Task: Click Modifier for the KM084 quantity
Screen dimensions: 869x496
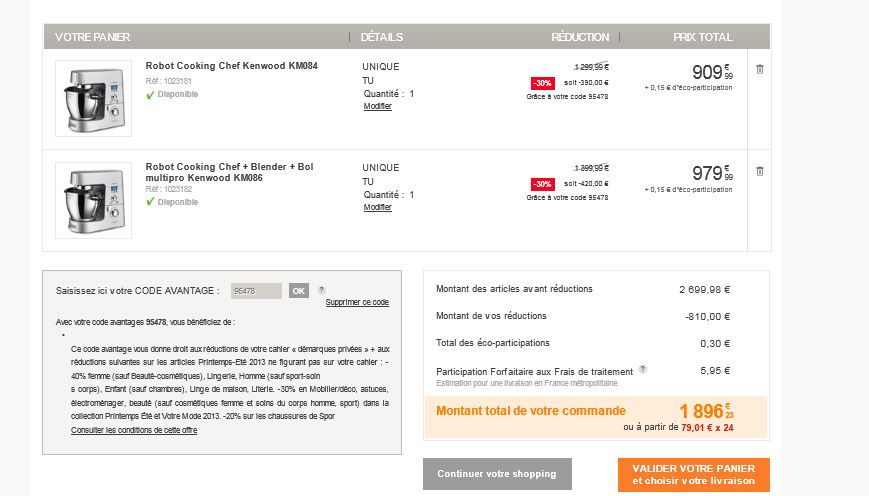Action: point(377,106)
